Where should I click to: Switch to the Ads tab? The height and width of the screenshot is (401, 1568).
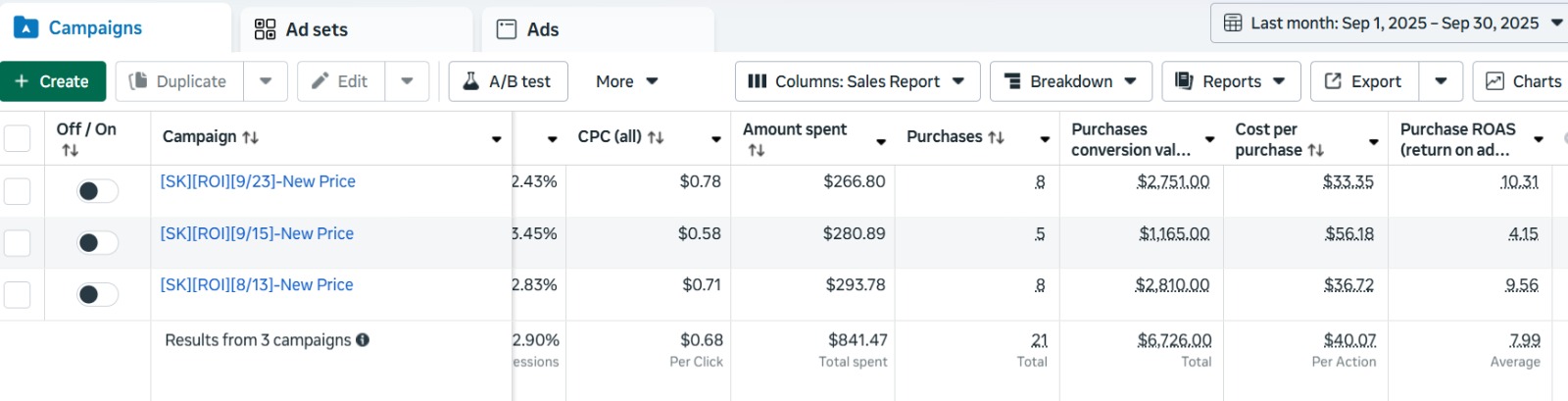(598, 29)
